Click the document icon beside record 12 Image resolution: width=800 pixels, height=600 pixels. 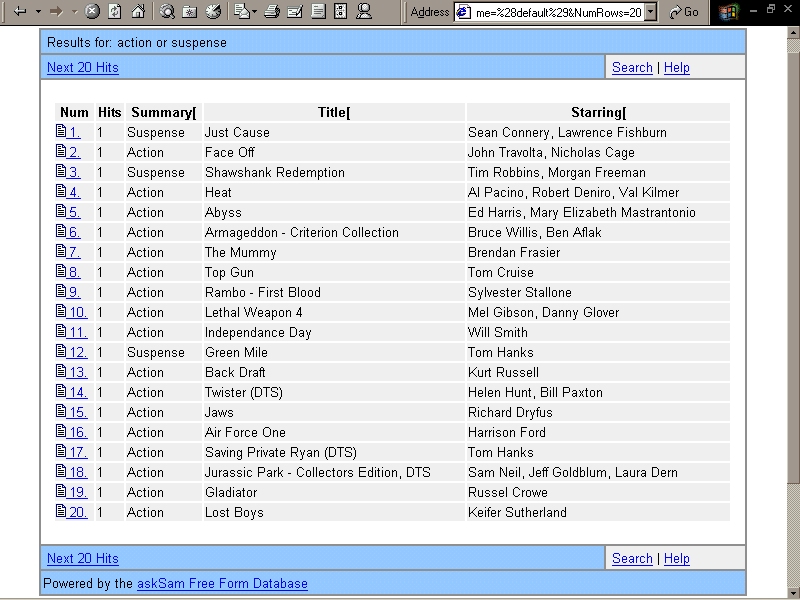[61, 352]
